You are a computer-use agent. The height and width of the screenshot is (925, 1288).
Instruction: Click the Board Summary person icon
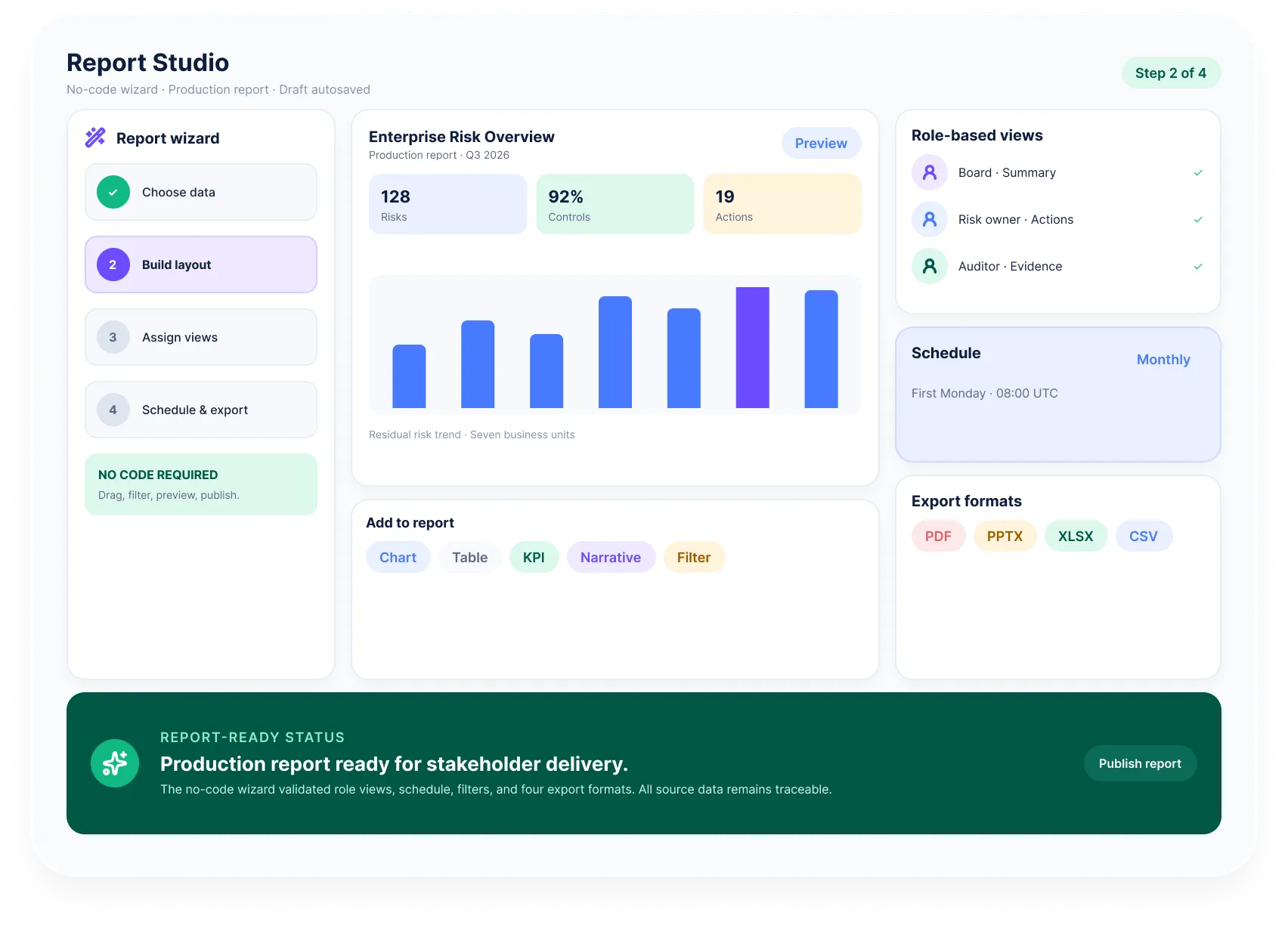point(930,172)
